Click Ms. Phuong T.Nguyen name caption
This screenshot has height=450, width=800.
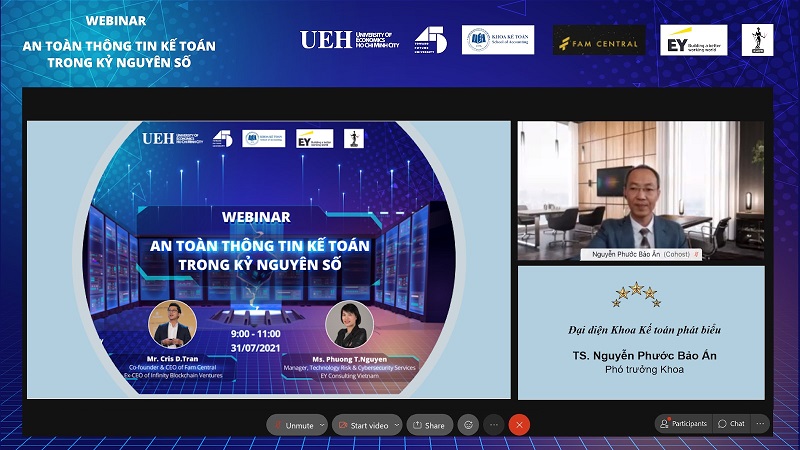[349, 359]
